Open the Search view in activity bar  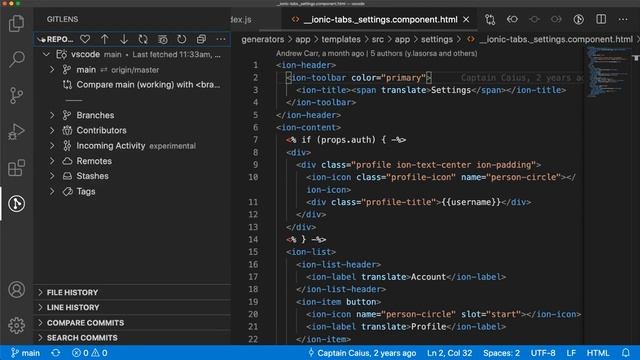16,59
